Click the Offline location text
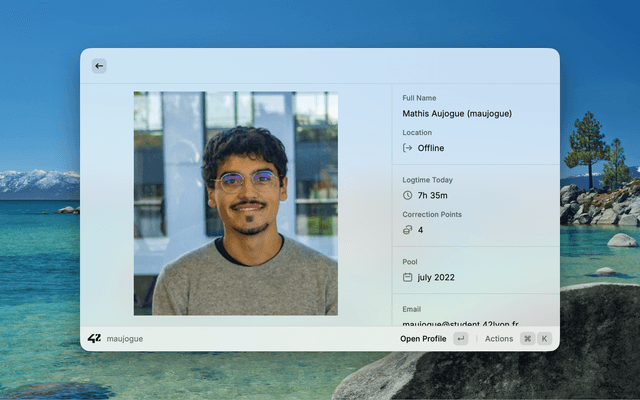Image resolution: width=640 pixels, height=400 pixels. pos(431,148)
